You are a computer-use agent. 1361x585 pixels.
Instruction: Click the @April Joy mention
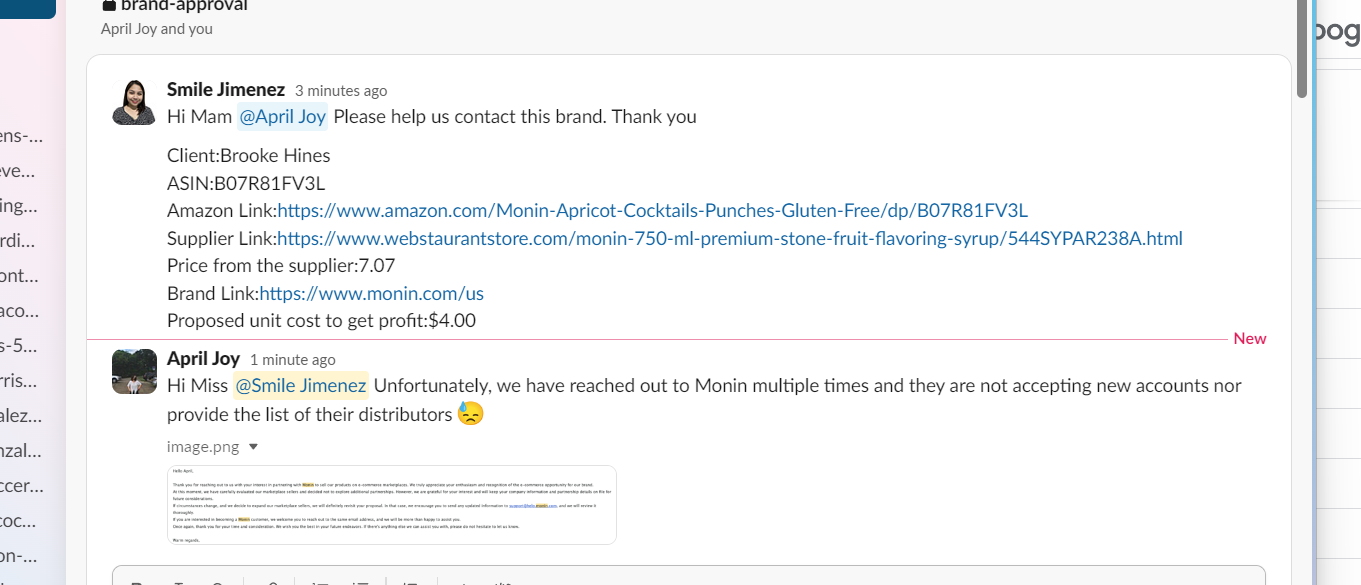(282, 117)
